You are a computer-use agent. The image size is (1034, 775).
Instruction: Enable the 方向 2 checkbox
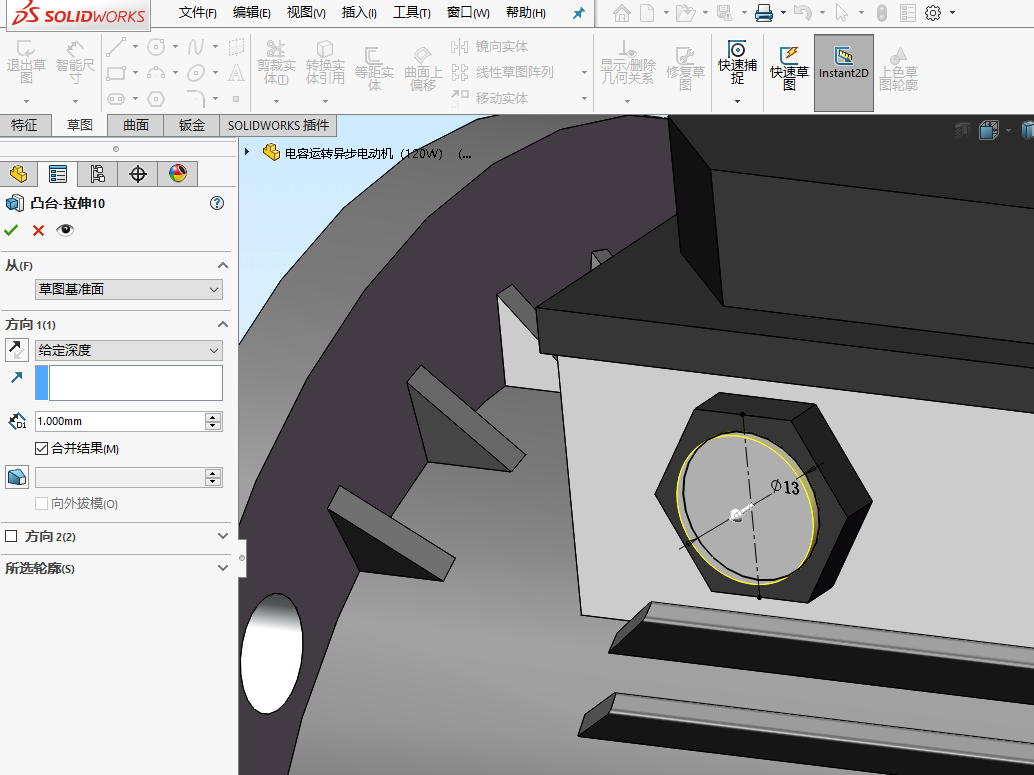11,536
